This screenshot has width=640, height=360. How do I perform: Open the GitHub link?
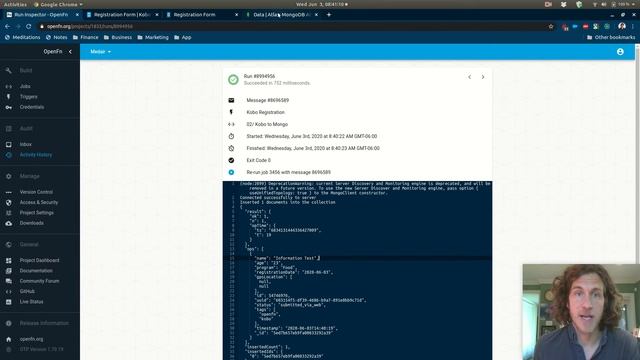(27, 291)
